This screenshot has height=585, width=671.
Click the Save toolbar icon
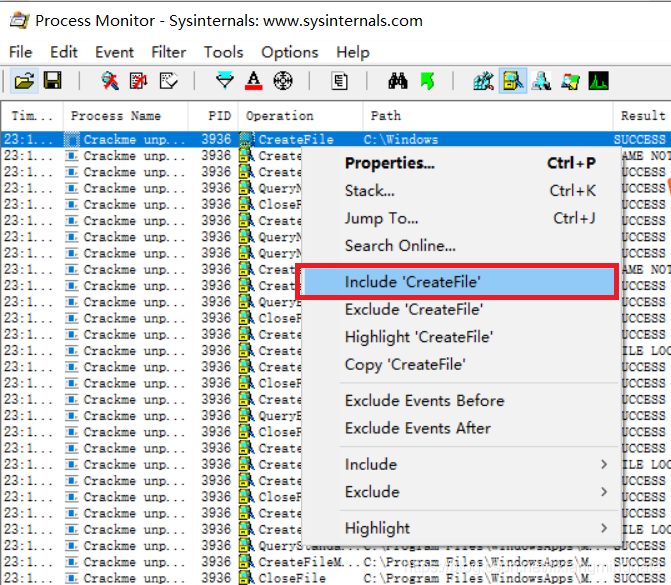click(x=53, y=80)
